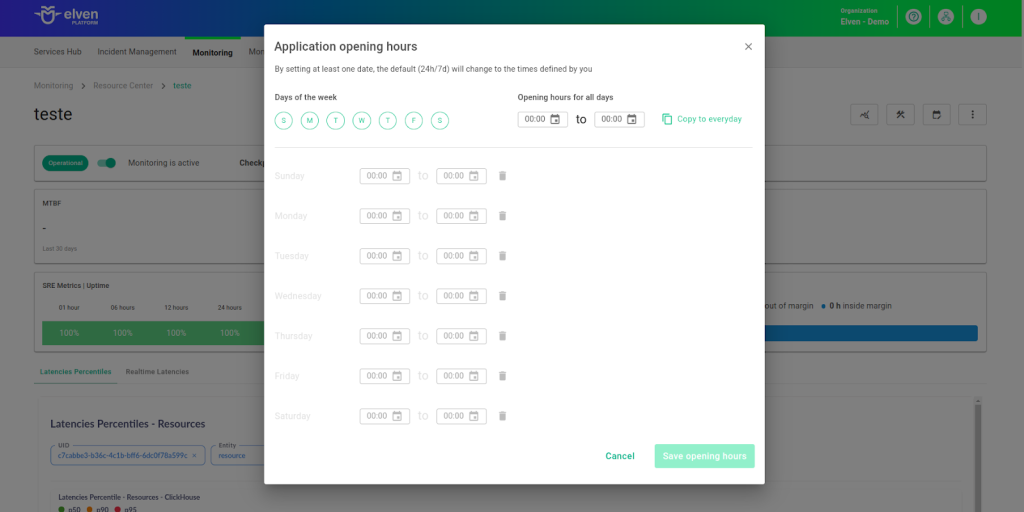Screen dimensions: 1024x512
Task: Switch to the Incident Management tab
Action: 139,52
